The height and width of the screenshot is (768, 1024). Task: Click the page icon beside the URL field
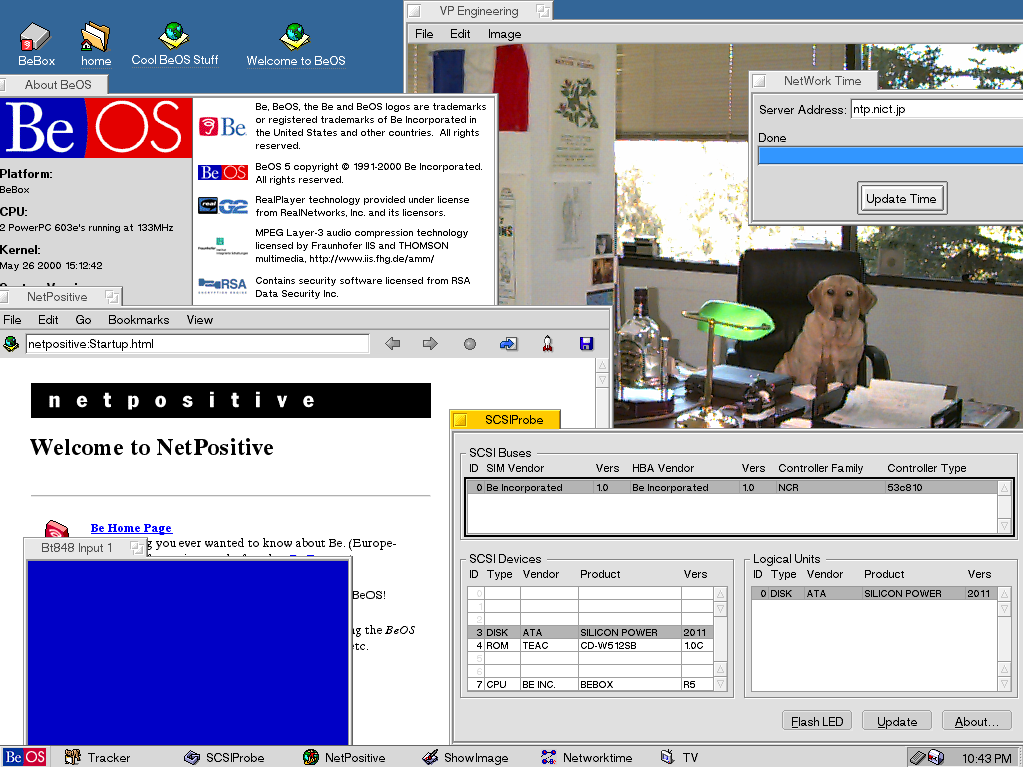click(x=11, y=344)
